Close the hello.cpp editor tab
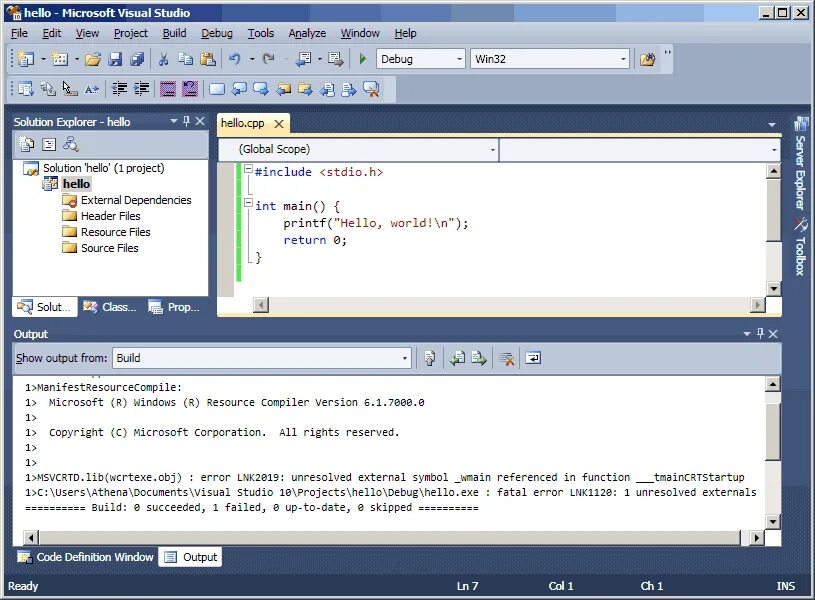815x600 pixels. click(279, 124)
